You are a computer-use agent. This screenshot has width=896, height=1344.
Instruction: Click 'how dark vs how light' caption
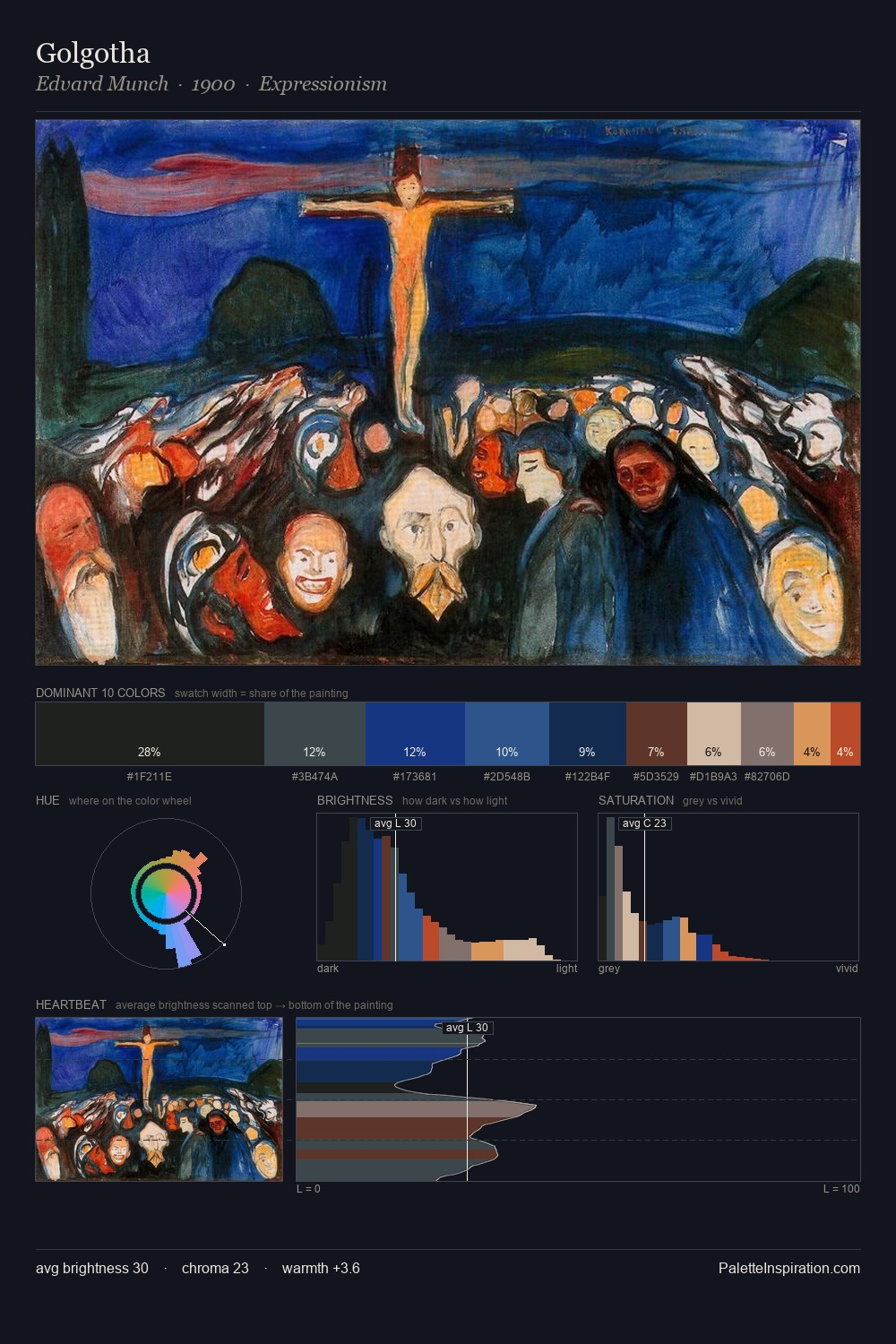(454, 801)
